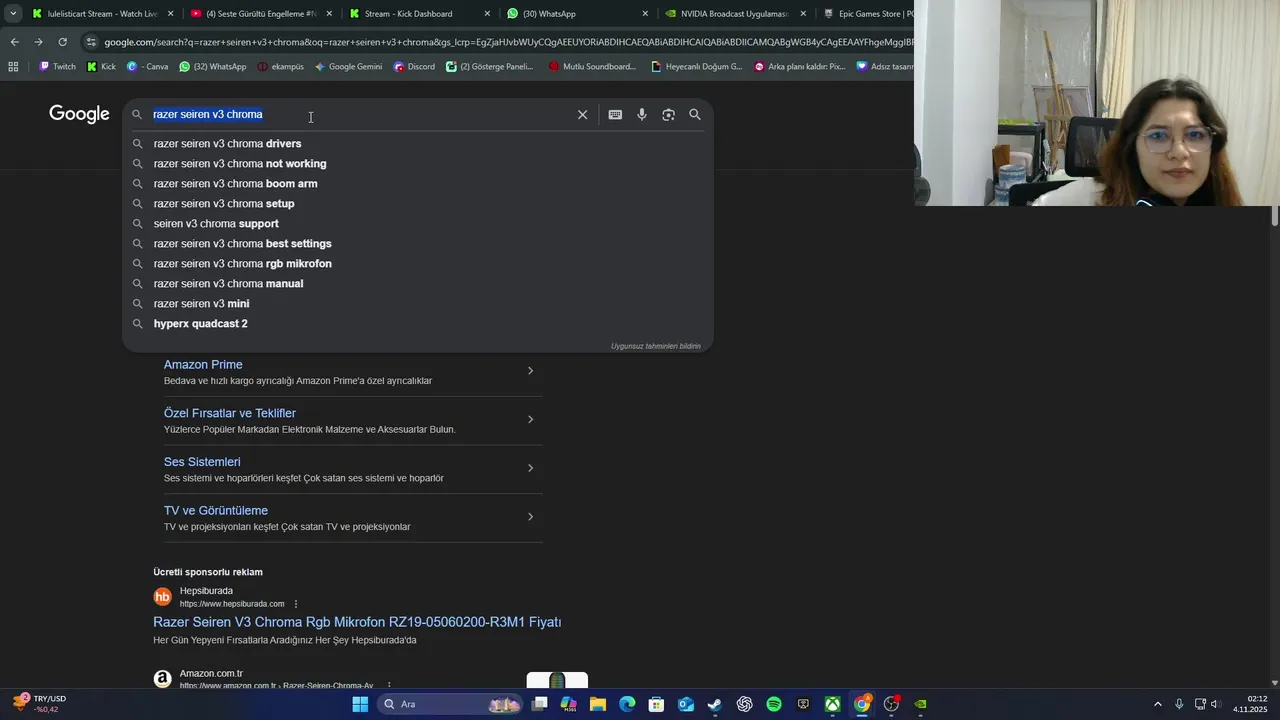Viewport: 1280px width, 720px height.
Task: Open Razer Seiren V3 Chroma Hepsiburada result
Action: click(x=357, y=622)
